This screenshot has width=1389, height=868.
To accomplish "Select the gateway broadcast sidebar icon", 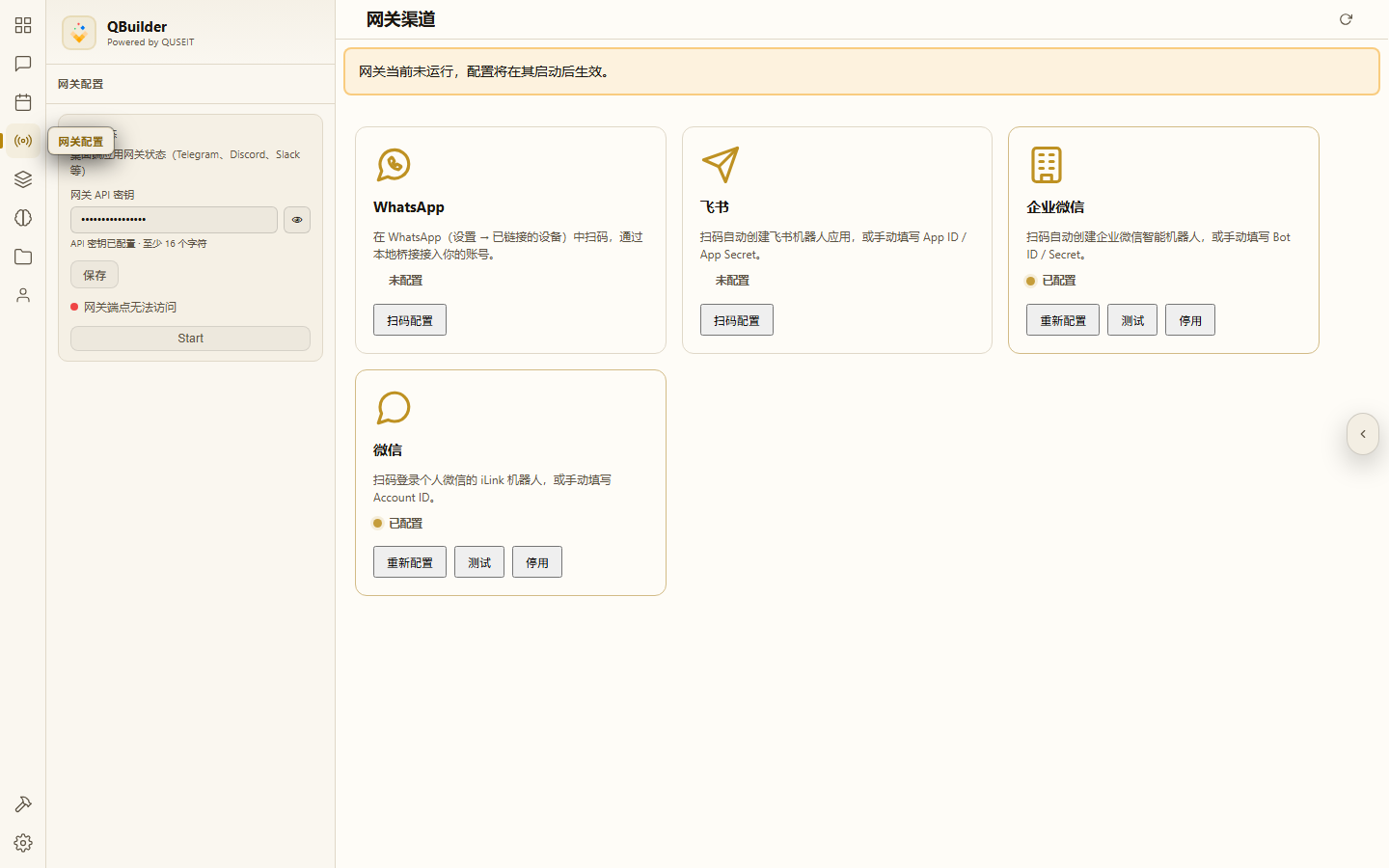I will pyautogui.click(x=23, y=141).
